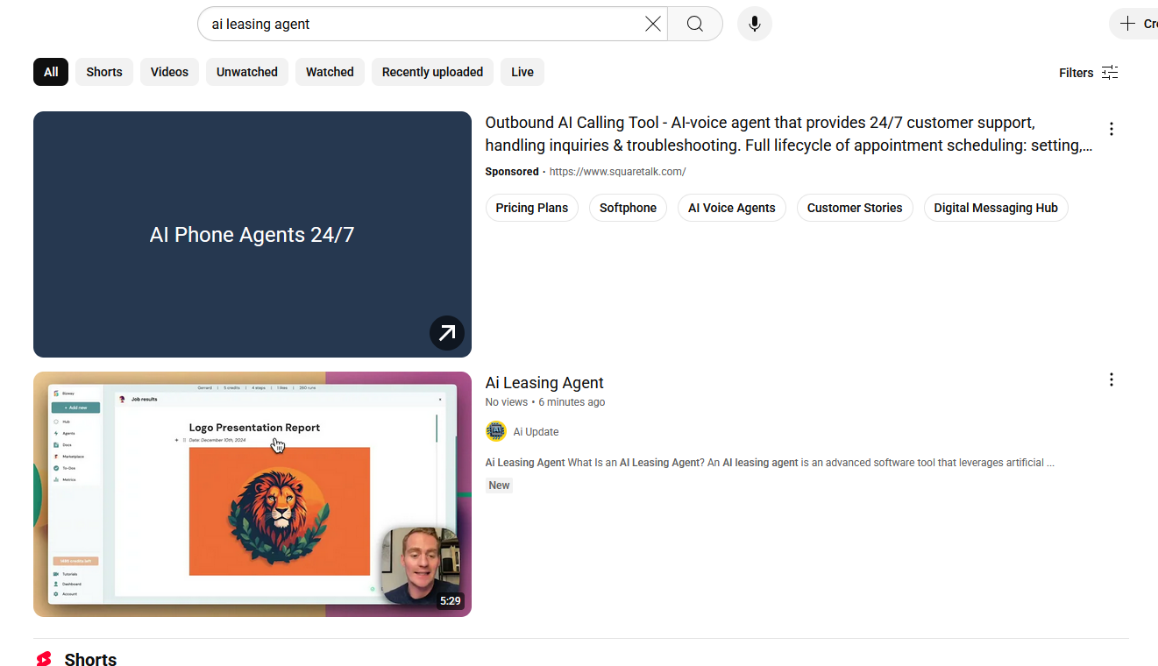Viewport: 1158px width, 666px height.
Task: Select the Videos filter chip
Action: pyautogui.click(x=169, y=72)
